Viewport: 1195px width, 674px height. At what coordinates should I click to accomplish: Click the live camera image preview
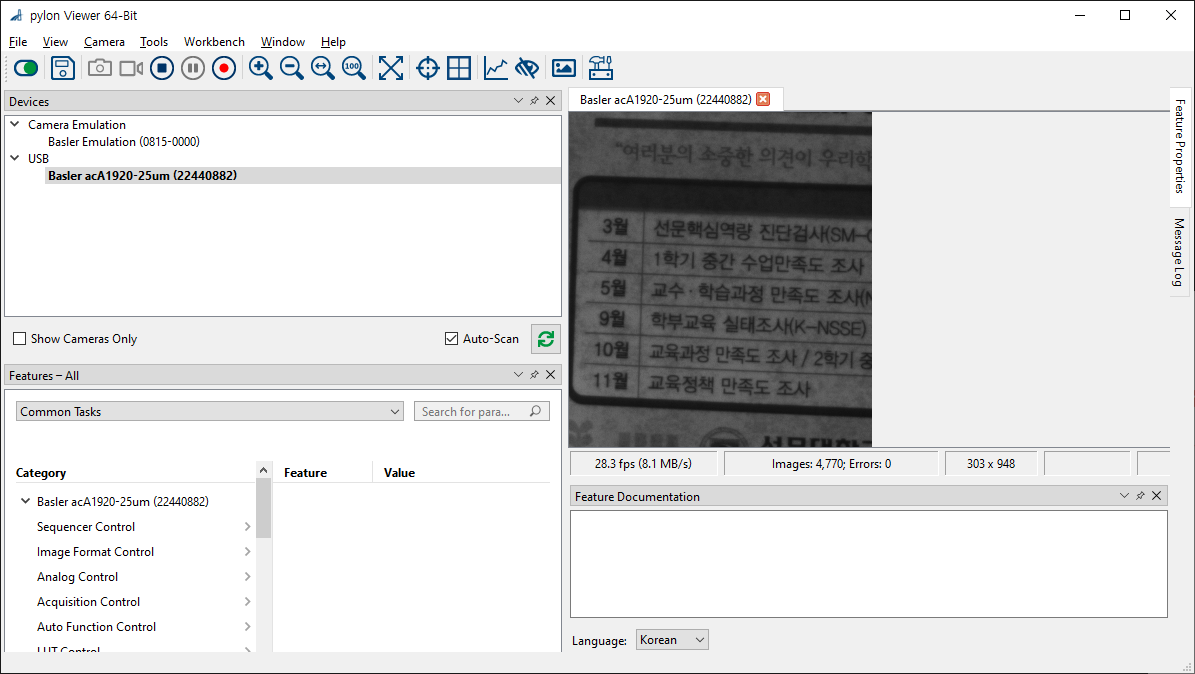click(720, 279)
